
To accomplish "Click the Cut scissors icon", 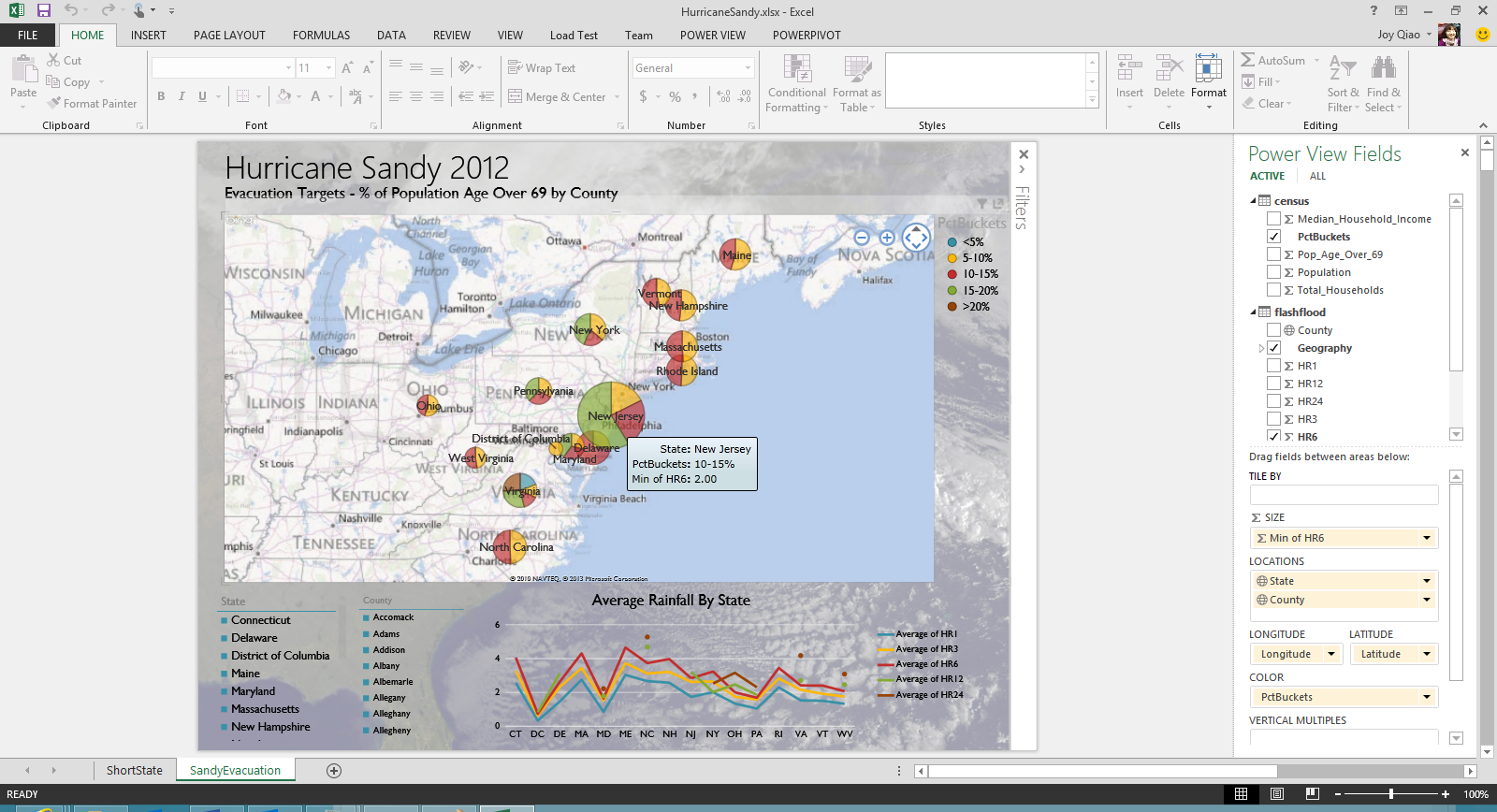I will [53, 60].
